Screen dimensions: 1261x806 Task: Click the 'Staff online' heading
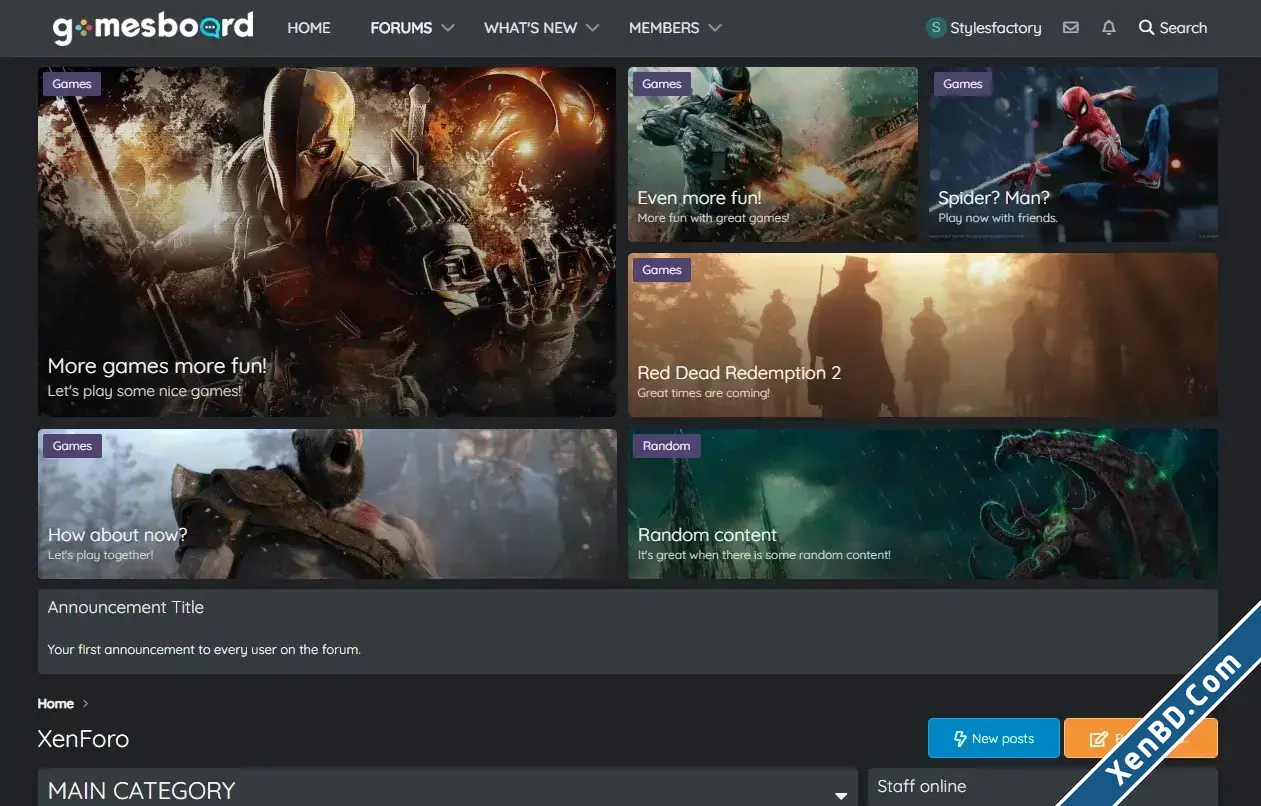922,786
